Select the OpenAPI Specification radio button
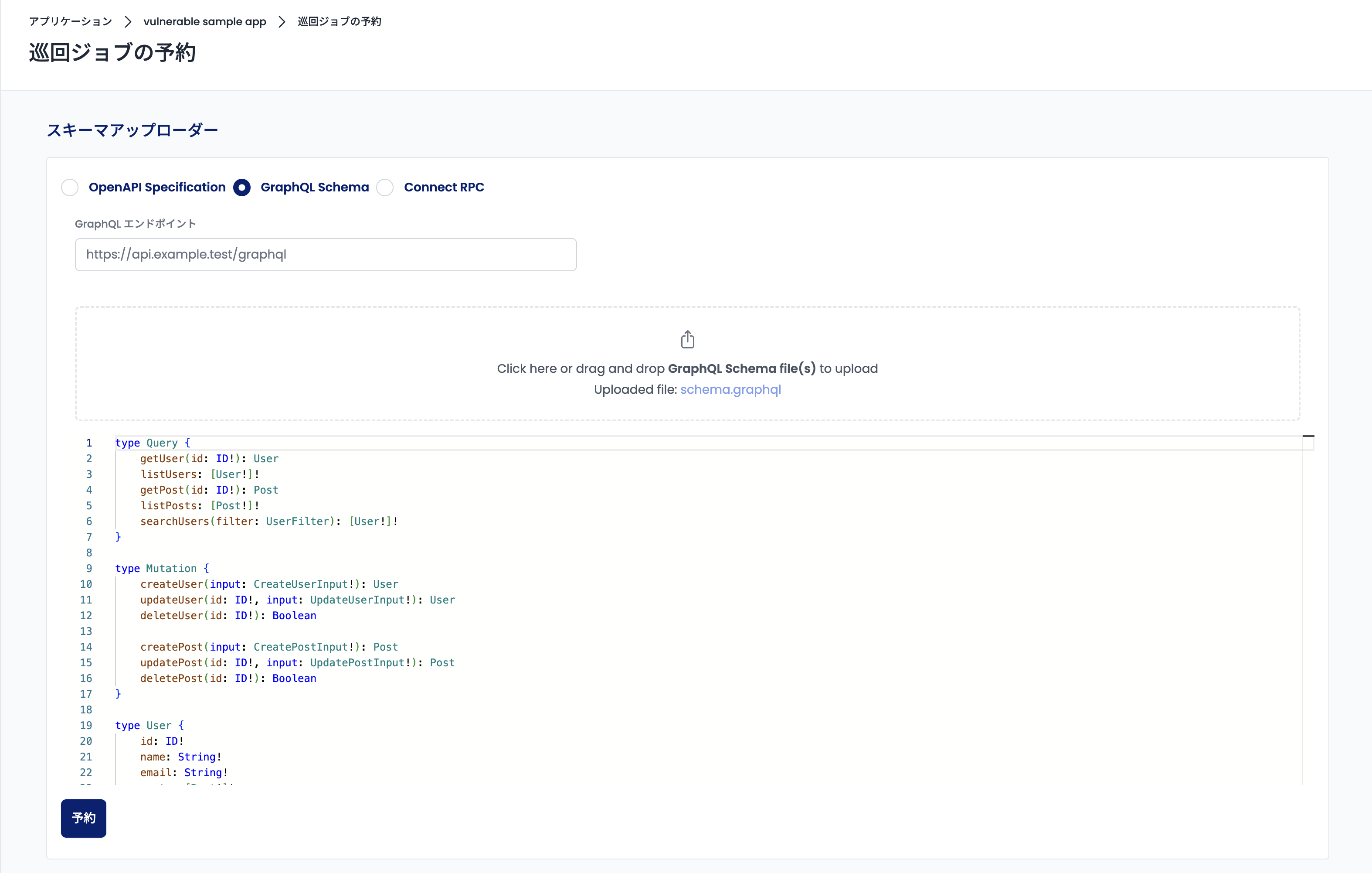Image resolution: width=1372 pixels, height=873 pixels. (69, 188)
